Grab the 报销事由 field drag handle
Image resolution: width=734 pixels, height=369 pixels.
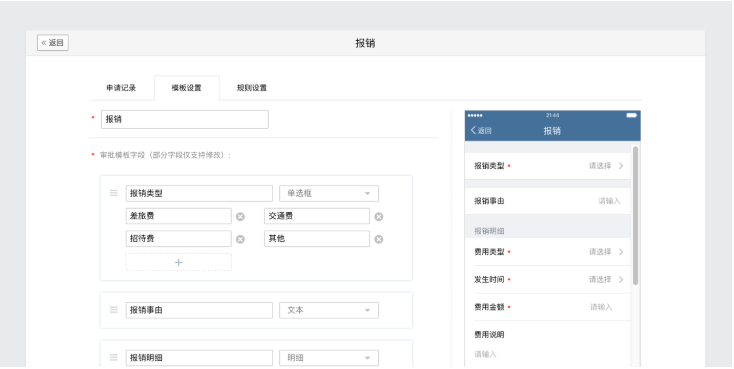[114, 310]
